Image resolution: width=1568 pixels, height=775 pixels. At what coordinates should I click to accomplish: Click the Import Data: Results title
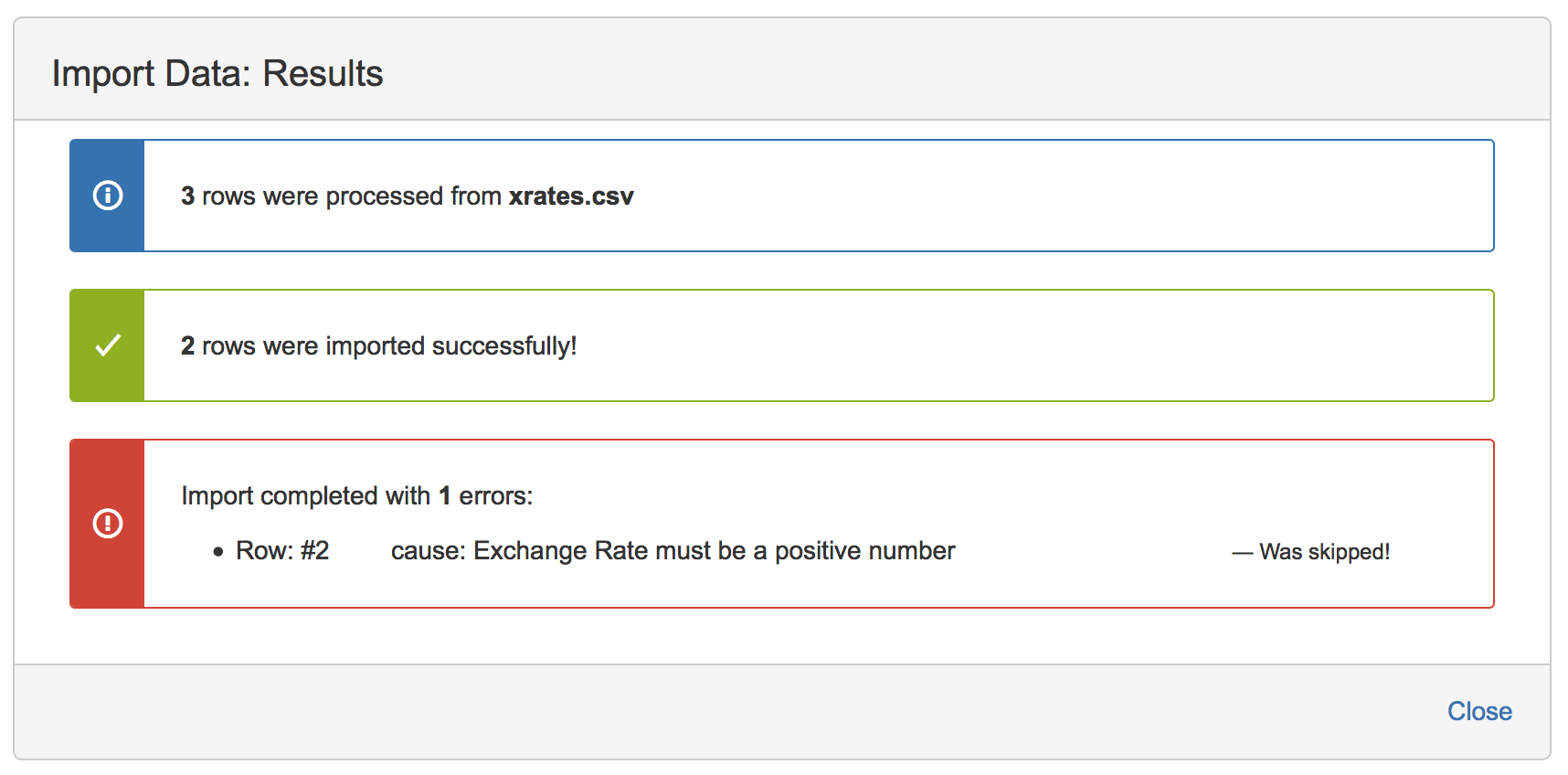(x=219, y=72)
